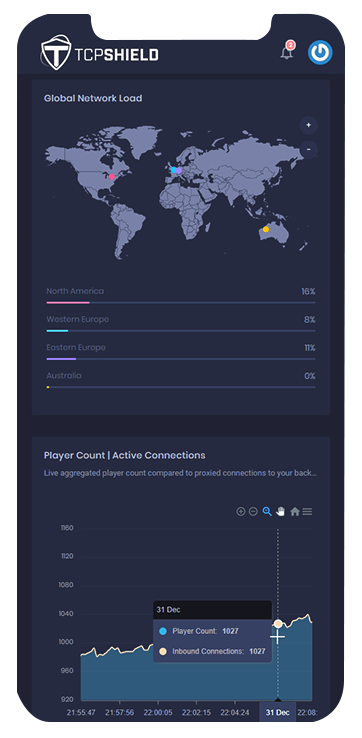
Task: Click chart zoom-out minus circle icon
Action: click(x=253, y=511)
